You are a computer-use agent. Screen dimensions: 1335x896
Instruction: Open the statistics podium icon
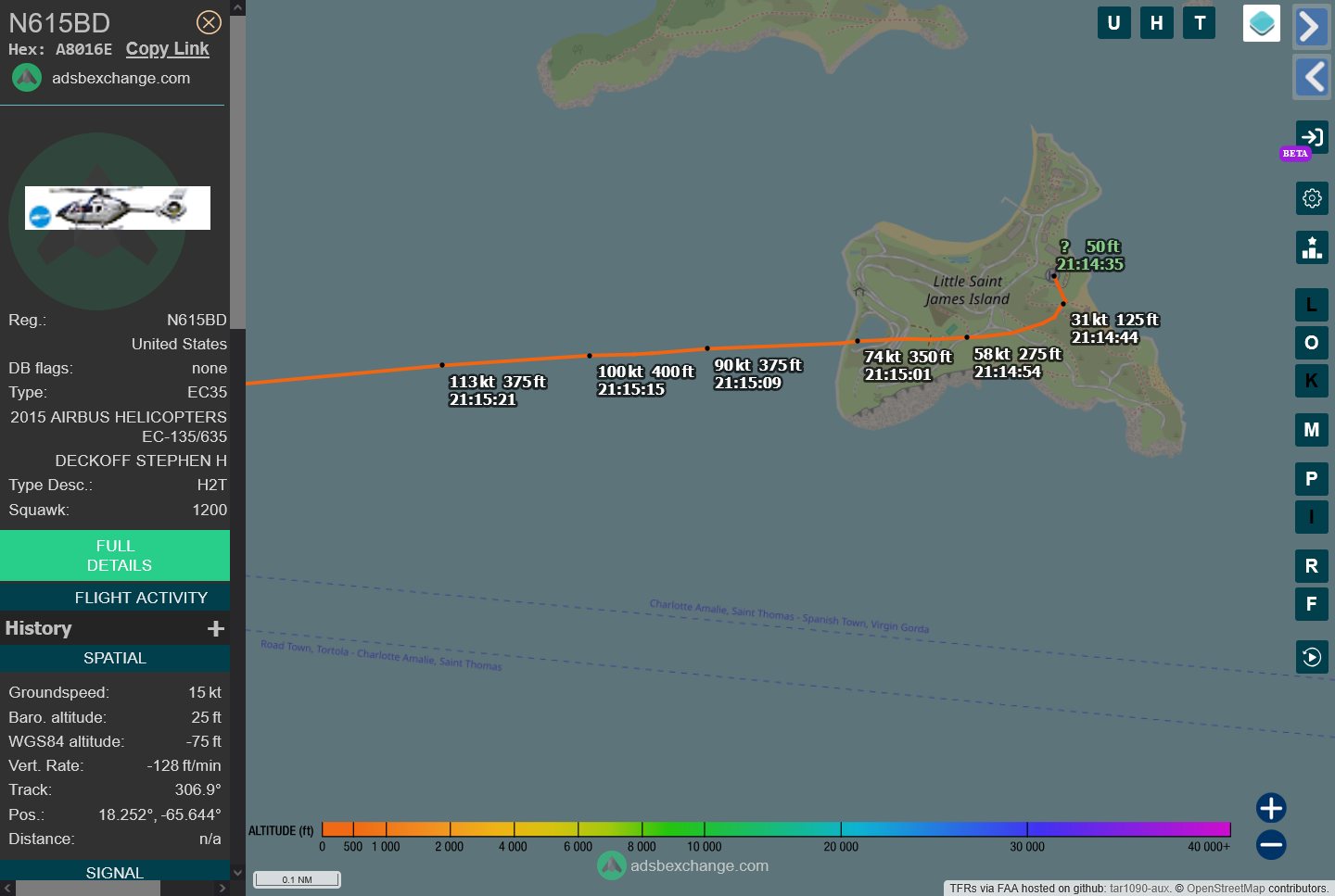click(1311, 247)
